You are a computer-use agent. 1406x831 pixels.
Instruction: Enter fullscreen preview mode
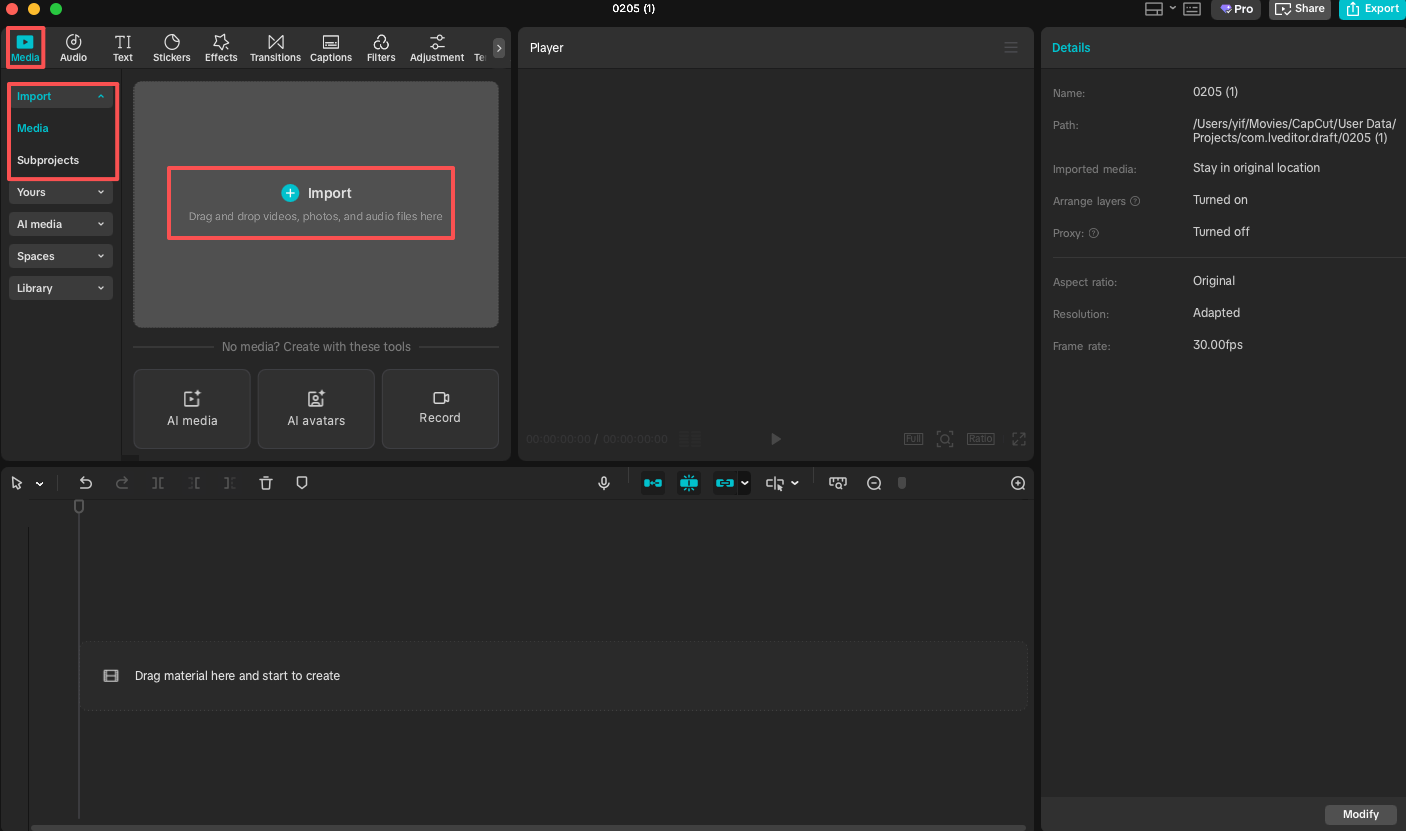tap(1019, 439)
